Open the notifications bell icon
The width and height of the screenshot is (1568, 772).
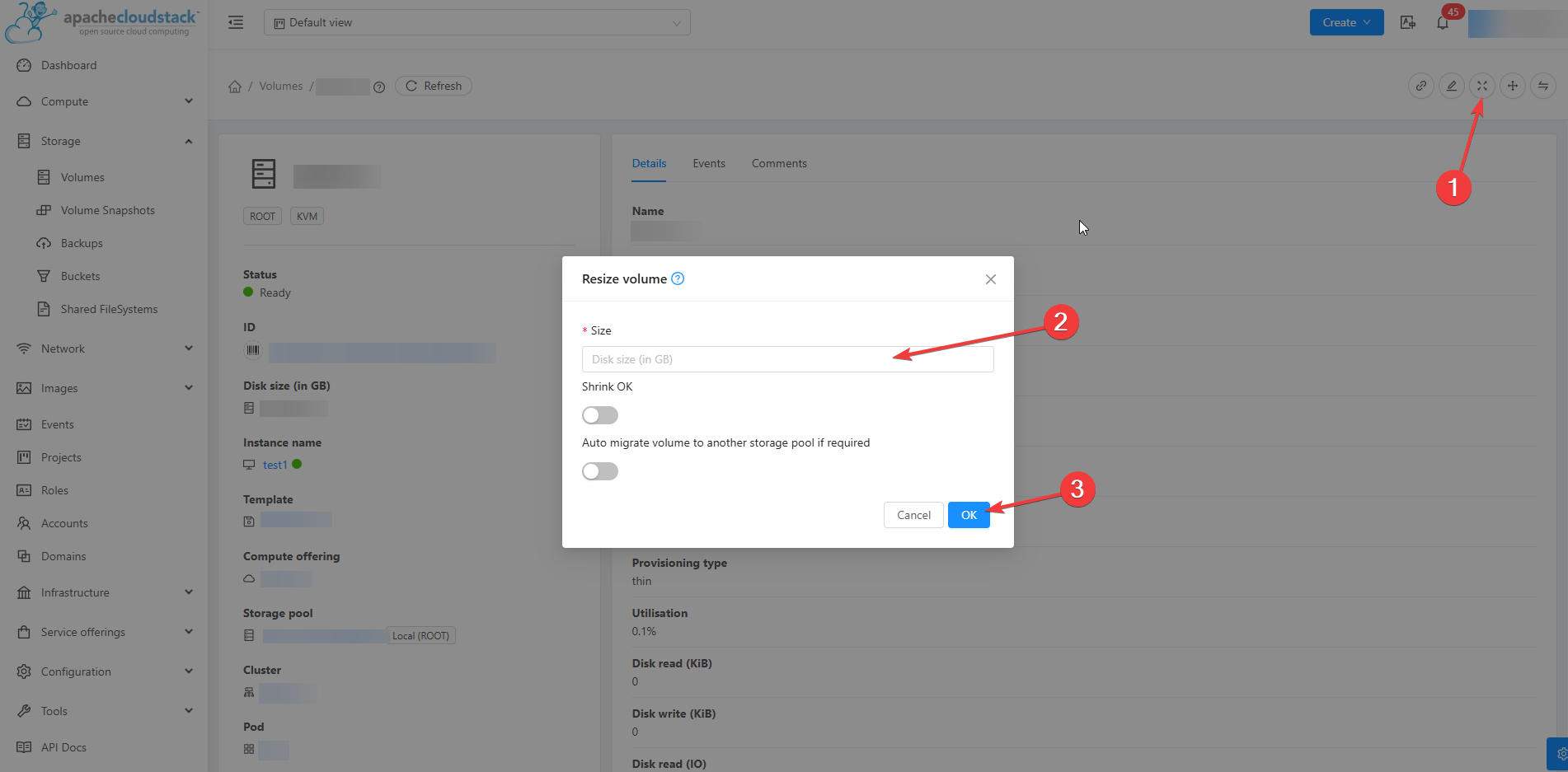[1442, 23]
